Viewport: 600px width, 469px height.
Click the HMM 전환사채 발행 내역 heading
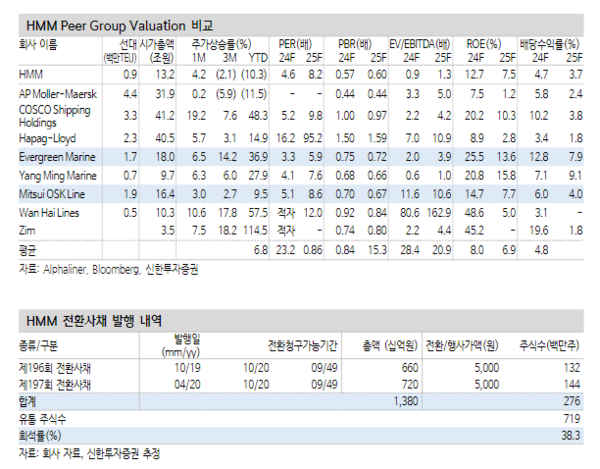[94, 320]
